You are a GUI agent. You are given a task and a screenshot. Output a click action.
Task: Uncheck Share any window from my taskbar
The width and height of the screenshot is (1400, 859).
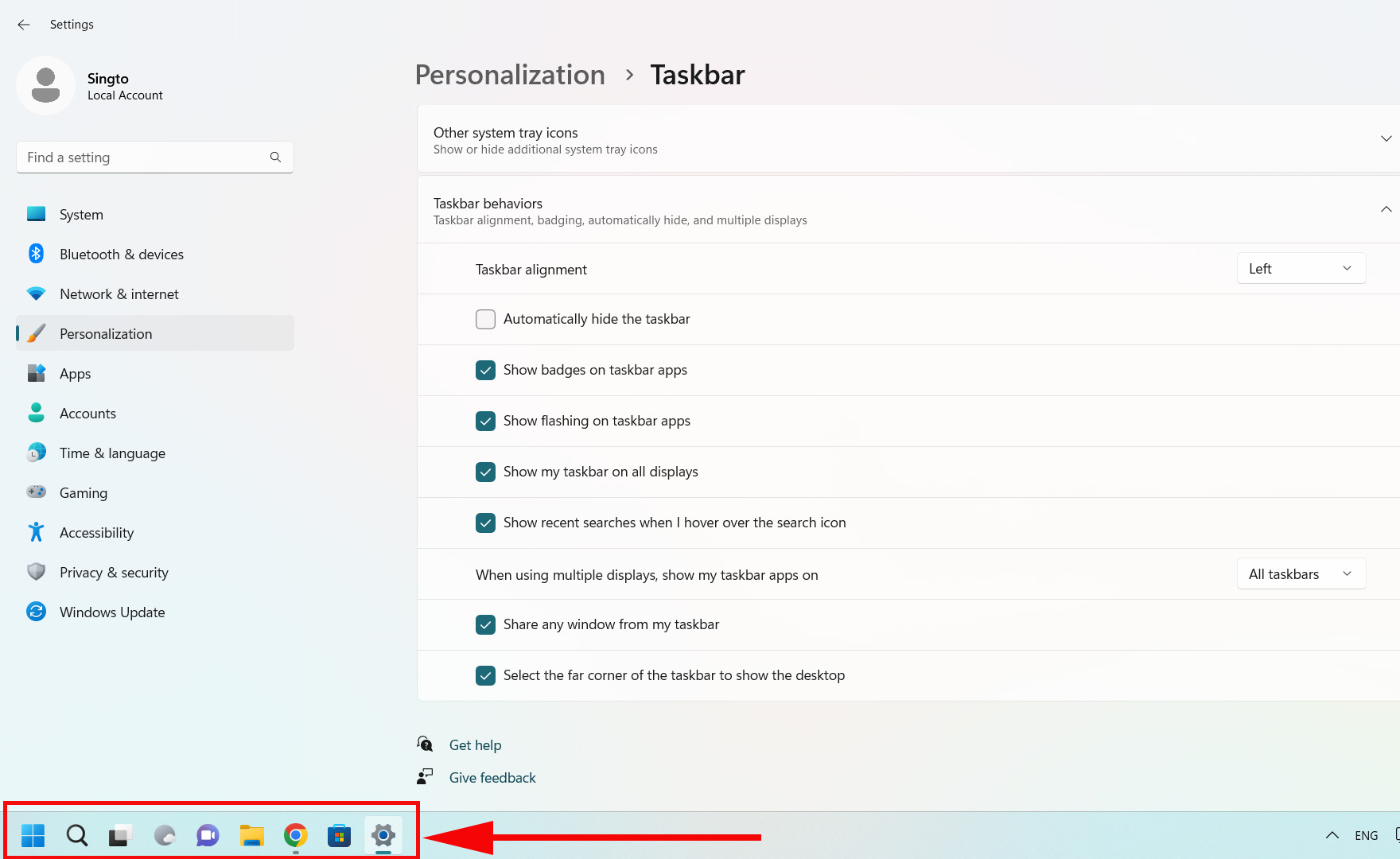point(485,624)
